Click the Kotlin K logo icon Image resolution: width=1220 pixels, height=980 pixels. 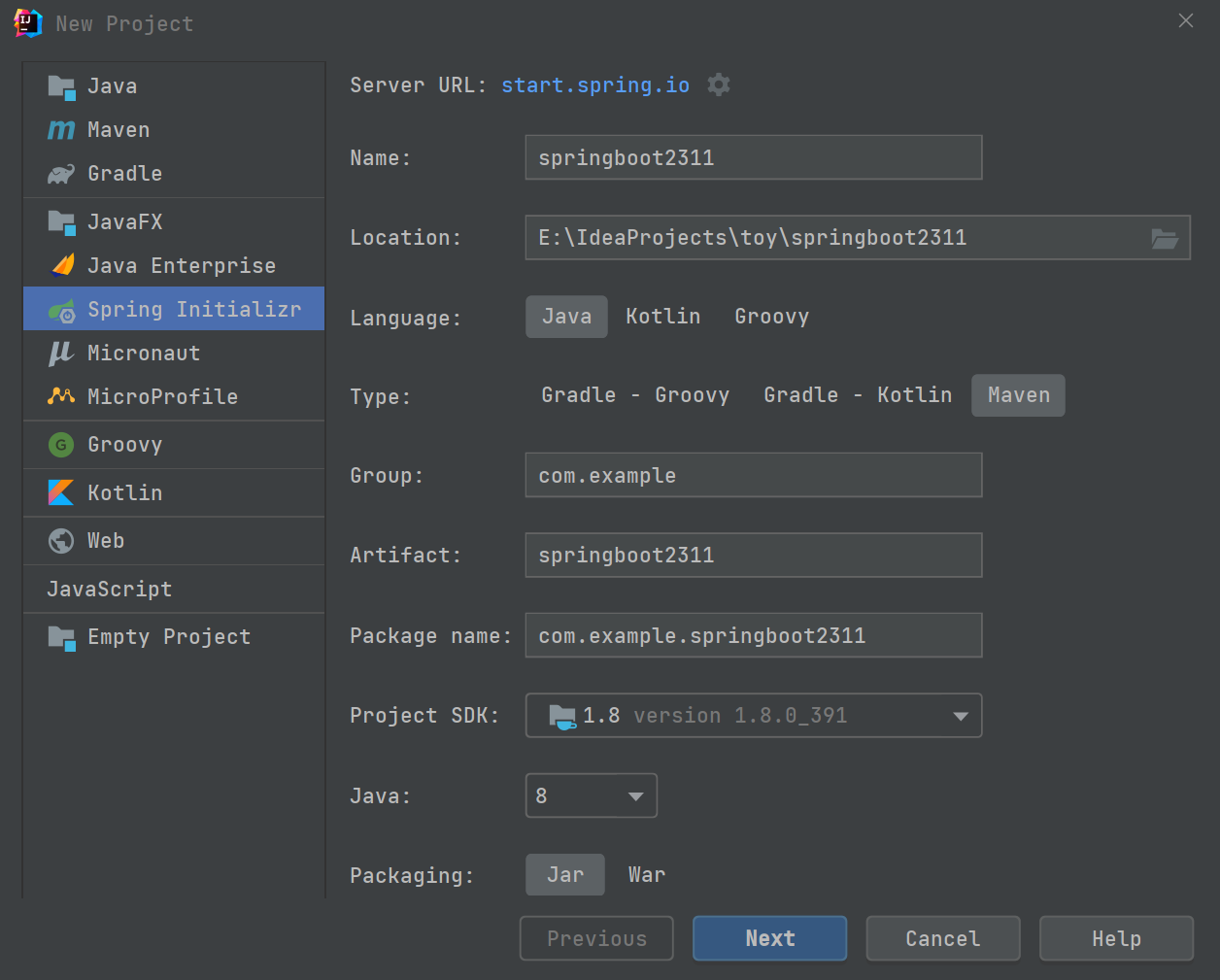pos(61,492)
